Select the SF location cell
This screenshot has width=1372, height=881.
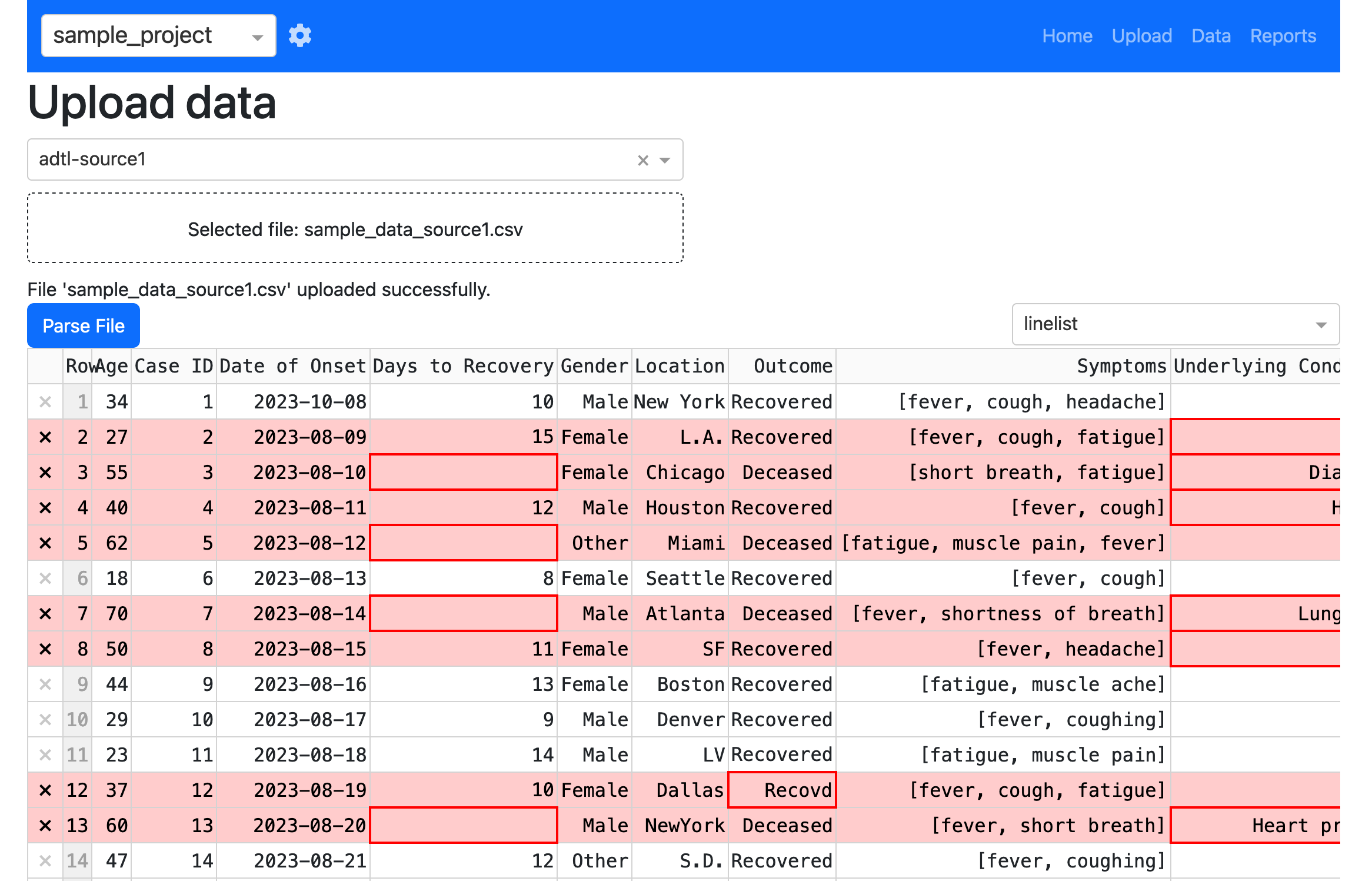pos(680,649)
